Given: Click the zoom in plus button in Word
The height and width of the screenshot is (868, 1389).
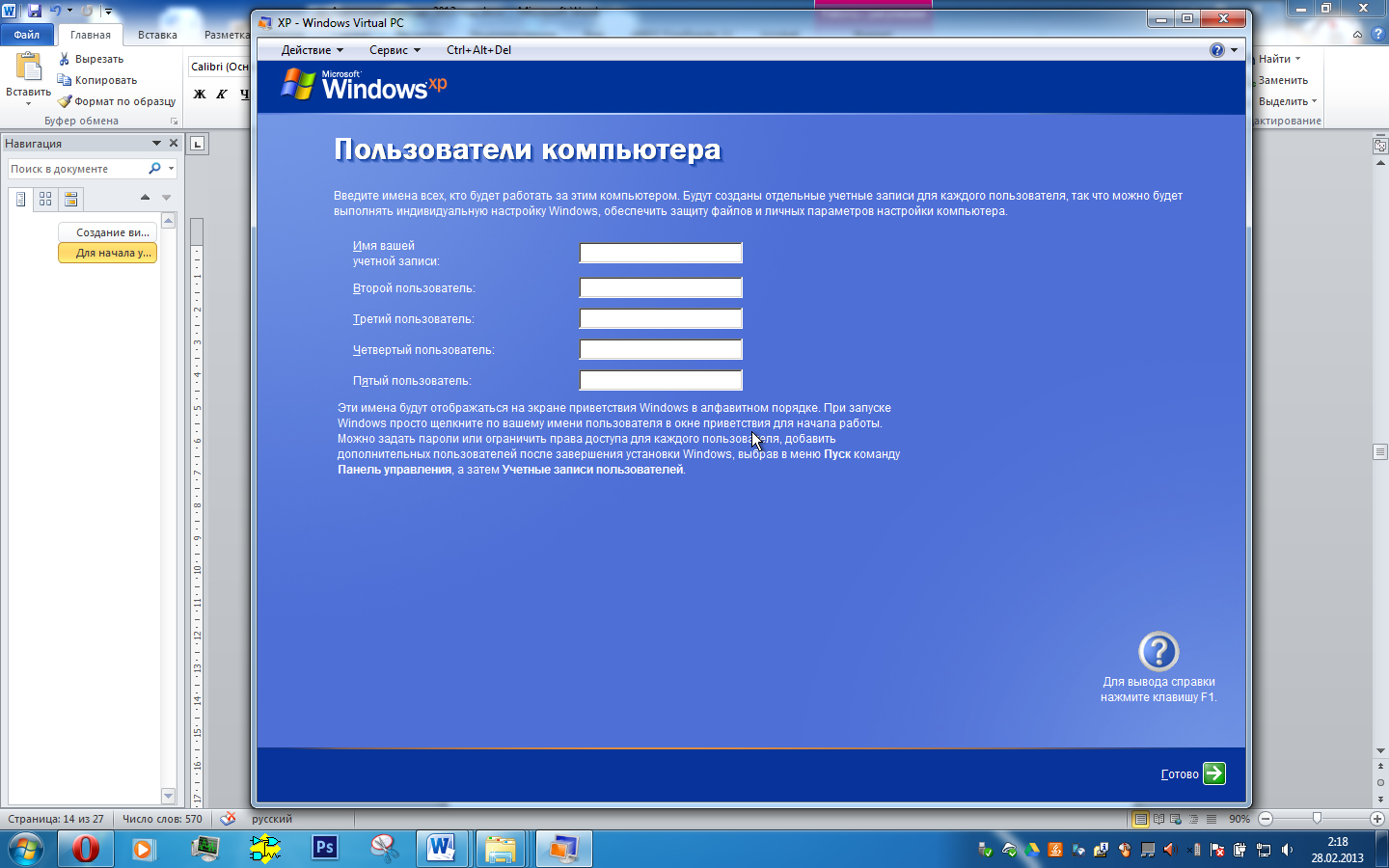Looking at the screenshot, I should 1377,819.
